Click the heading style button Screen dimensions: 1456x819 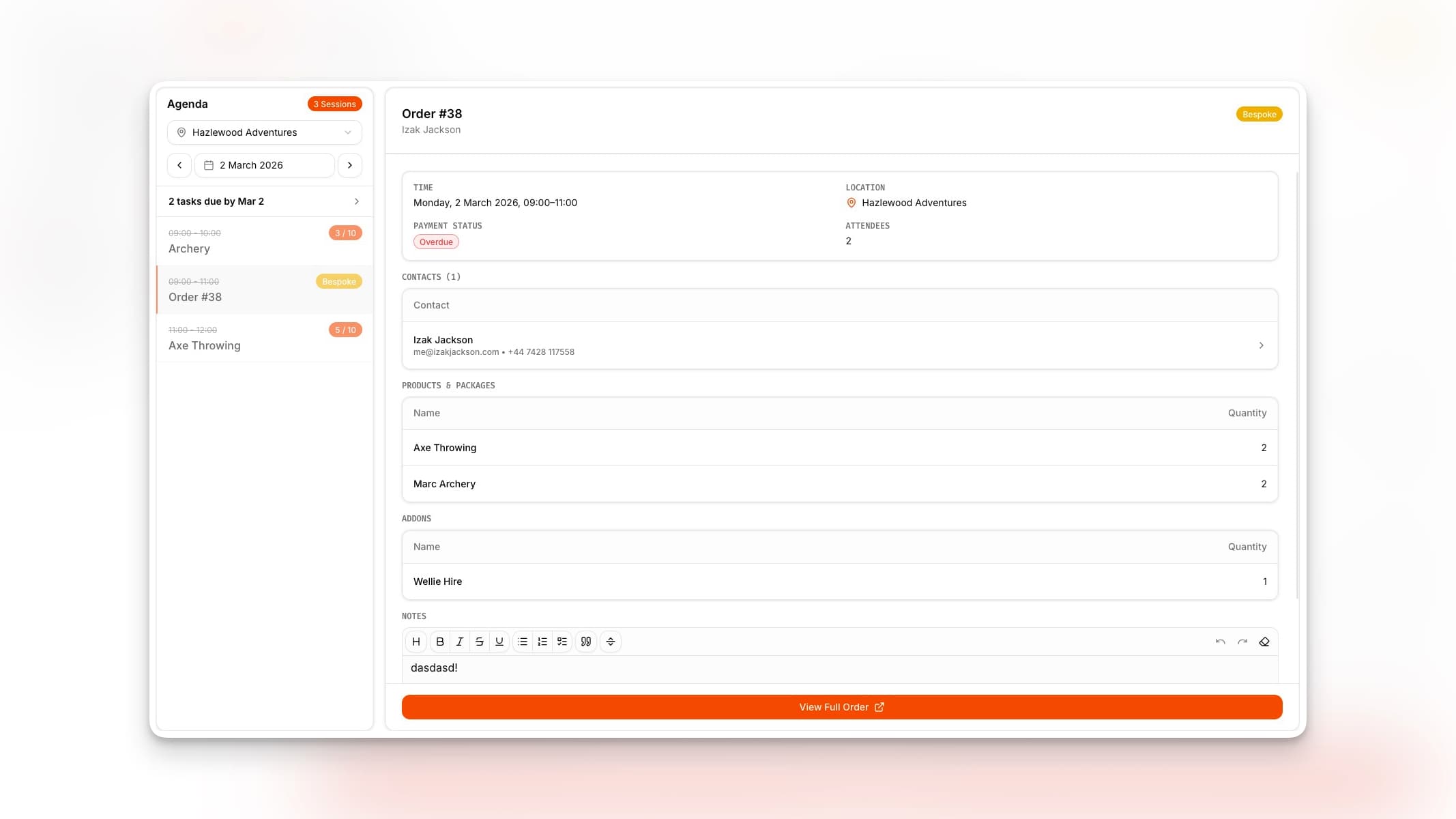click(416, 642)
